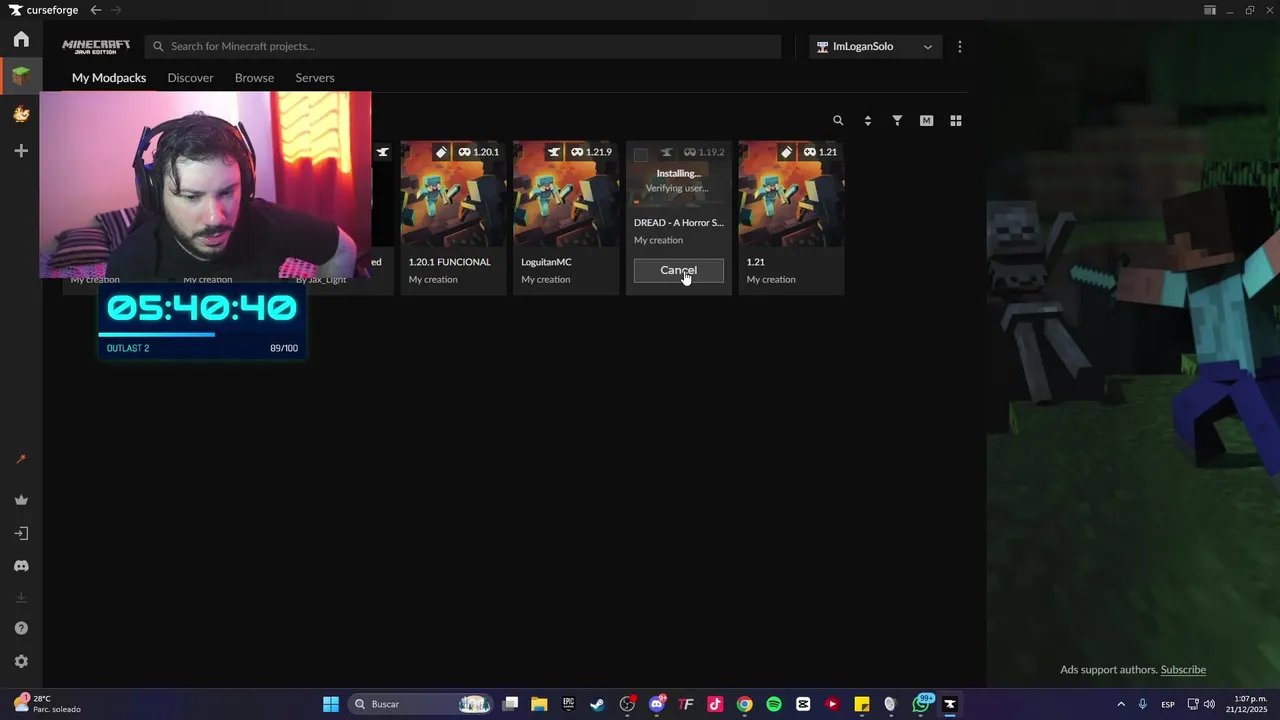
Task: Click the Subscribe link near ads notice
Action: pyautogui.click(x=1183, y=670)
